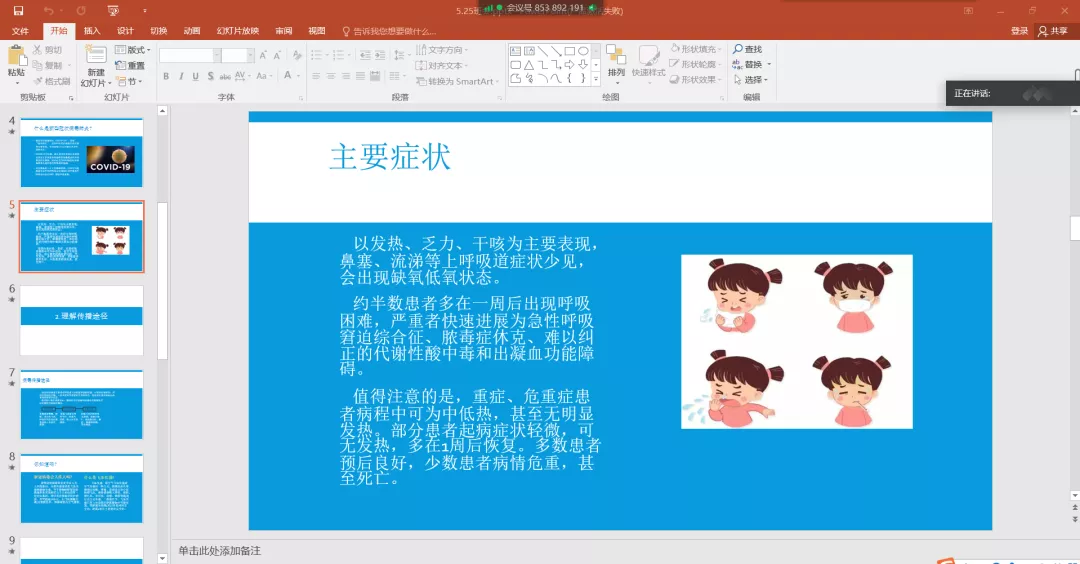This screenshot has height=564, width=1080.
Task: Open the font color picker (A)
Action: (x=288, y=76)
